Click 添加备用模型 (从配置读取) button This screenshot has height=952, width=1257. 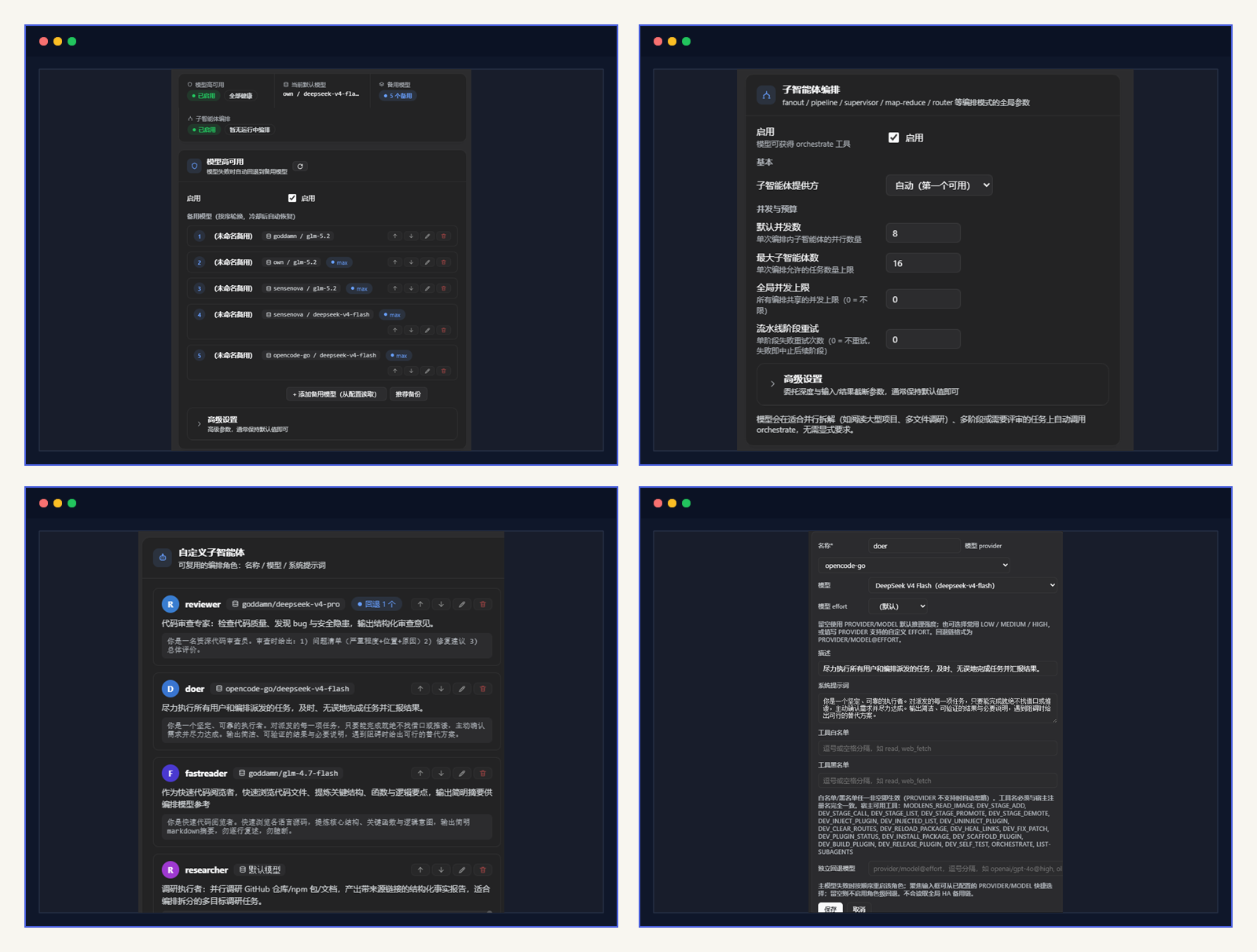(x=335, y=394)
